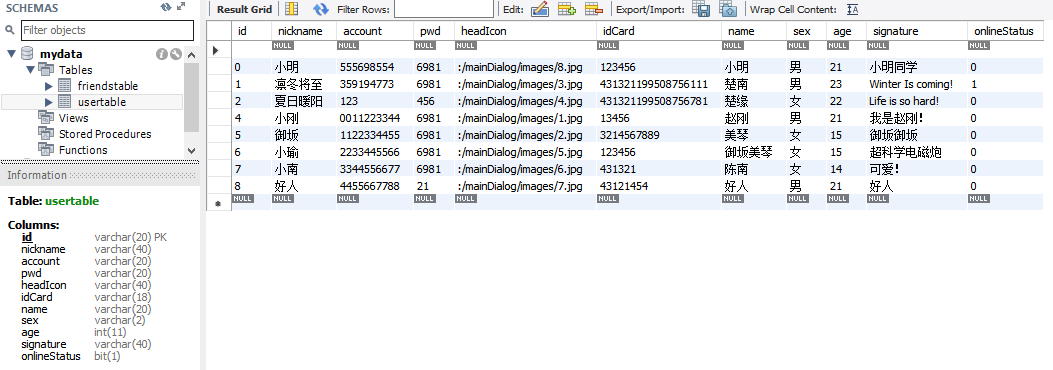Image resolution: width=1053 pixels, height=370 pixels.
Task: Toggle wrap cell content icon
Action: [x=852, y=9]
